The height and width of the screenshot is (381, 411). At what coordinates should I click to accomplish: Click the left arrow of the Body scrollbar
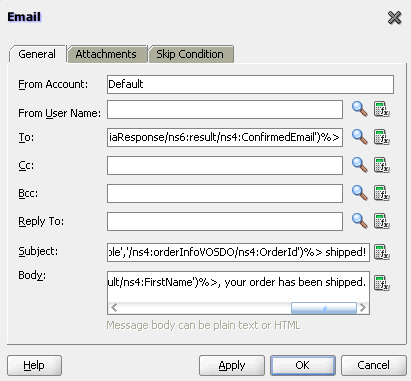click(x=114, y=308)
